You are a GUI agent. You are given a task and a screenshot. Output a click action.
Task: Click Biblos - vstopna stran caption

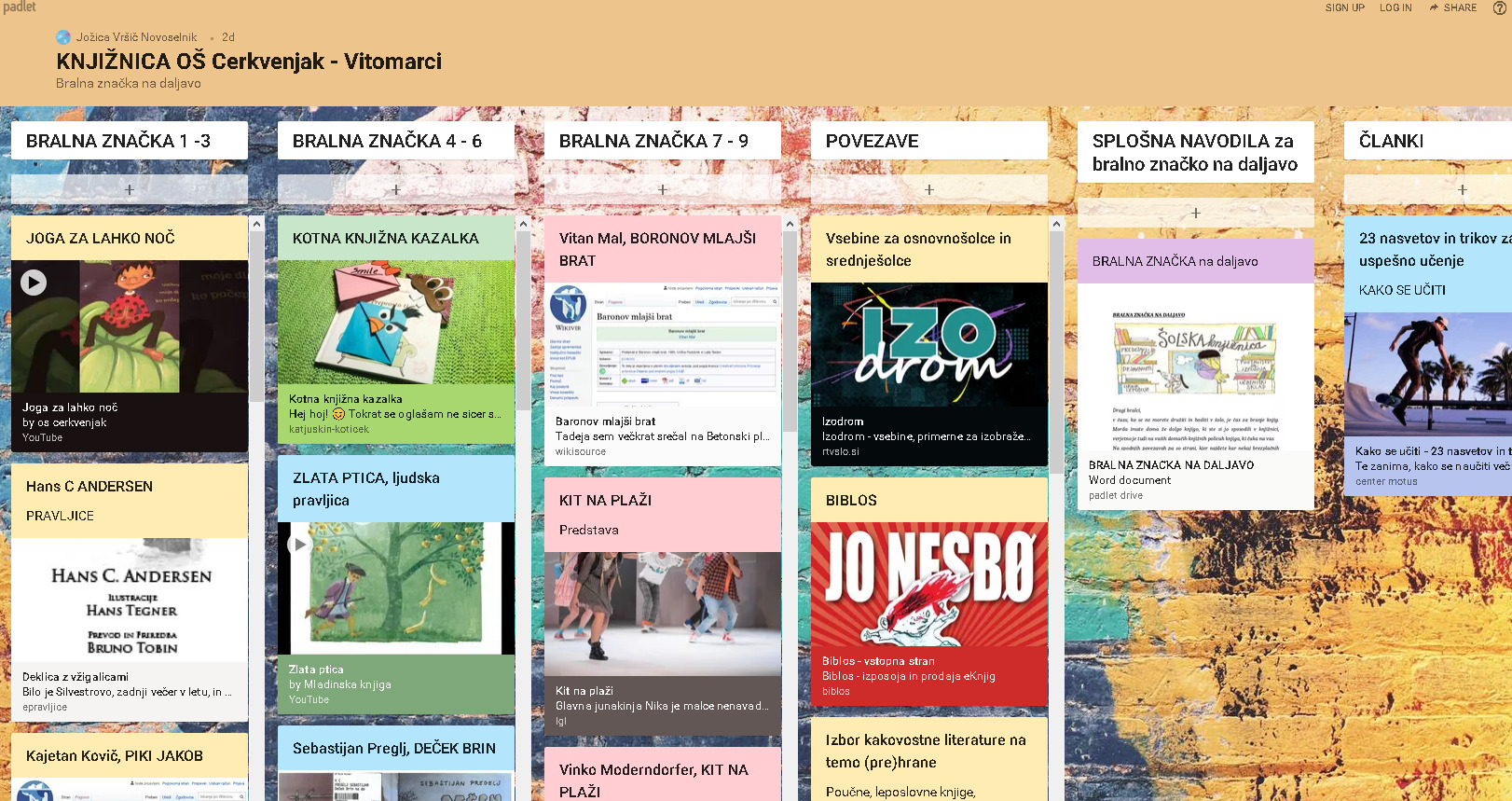(878, 661)
